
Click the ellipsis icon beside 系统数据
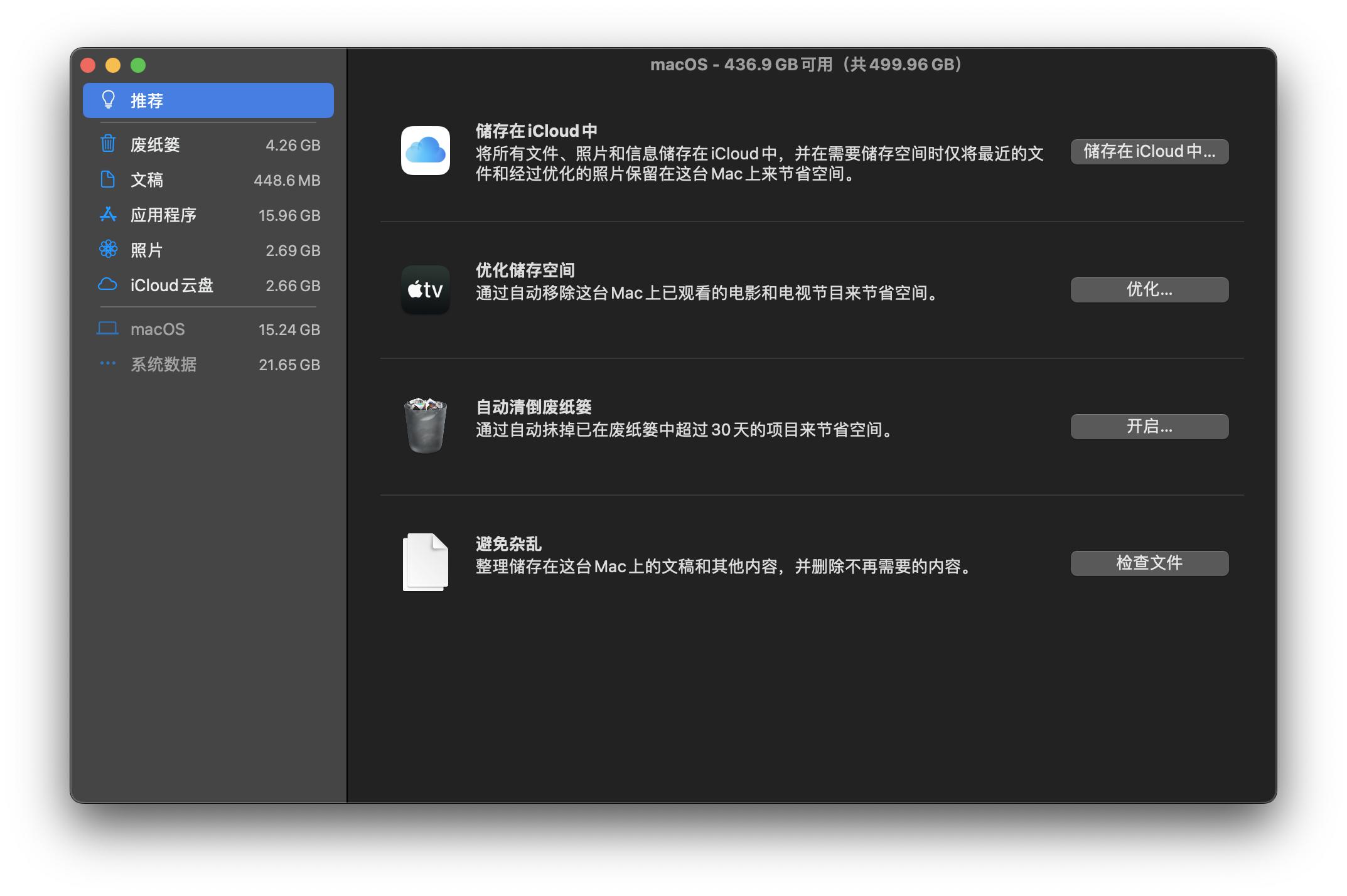(x=108, y=364)
